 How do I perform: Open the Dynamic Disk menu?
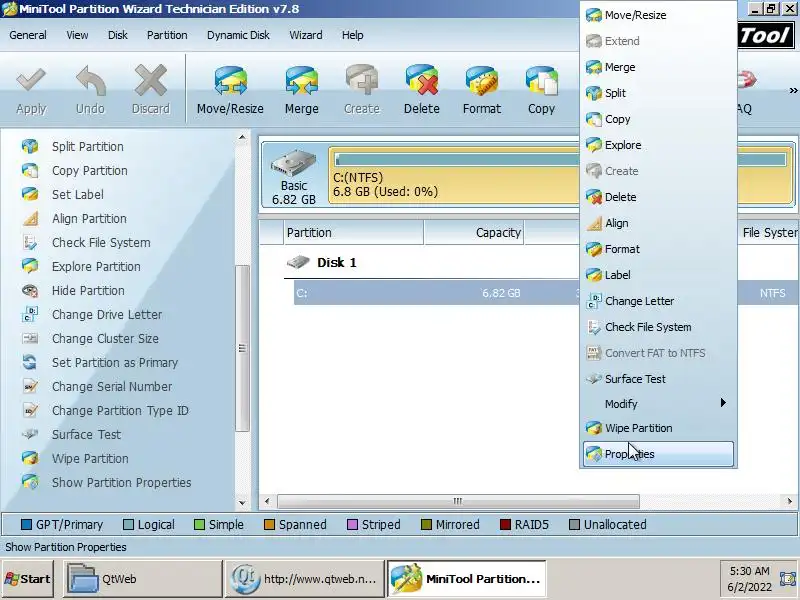point(238,35)
